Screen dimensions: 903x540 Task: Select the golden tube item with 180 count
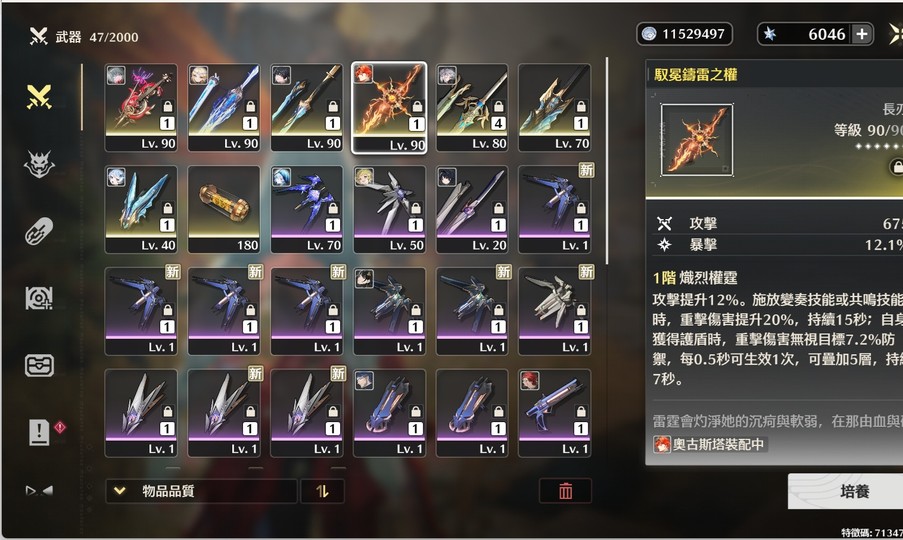(x=224, y=210)
